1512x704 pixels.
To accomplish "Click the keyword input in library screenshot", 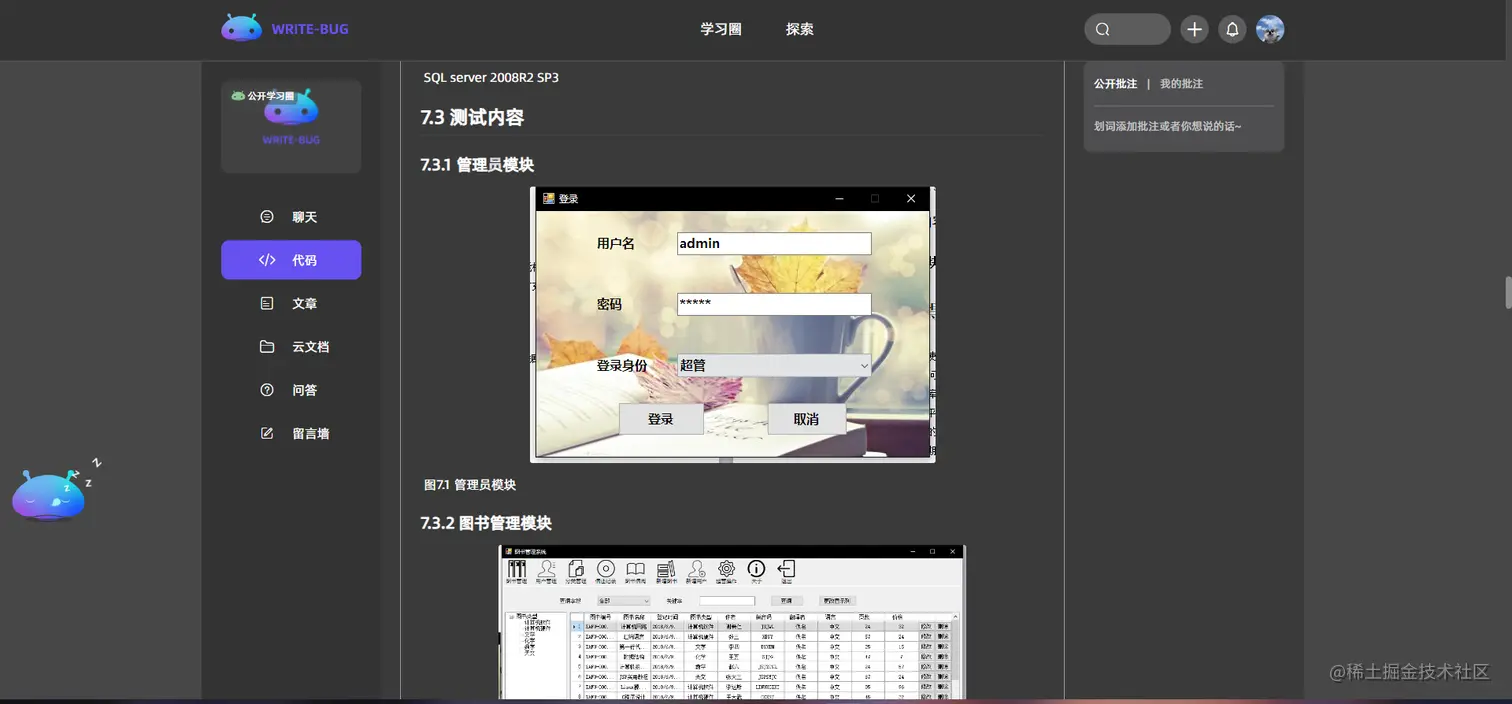I will (x=727, y=601).
